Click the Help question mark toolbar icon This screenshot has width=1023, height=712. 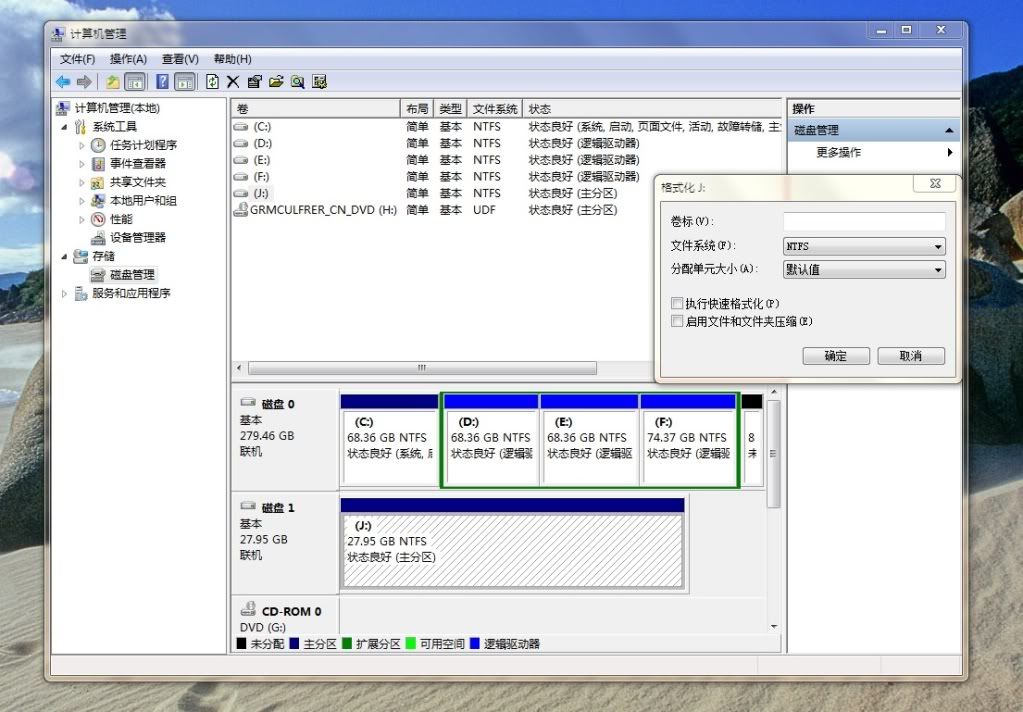tap(162, 82)
